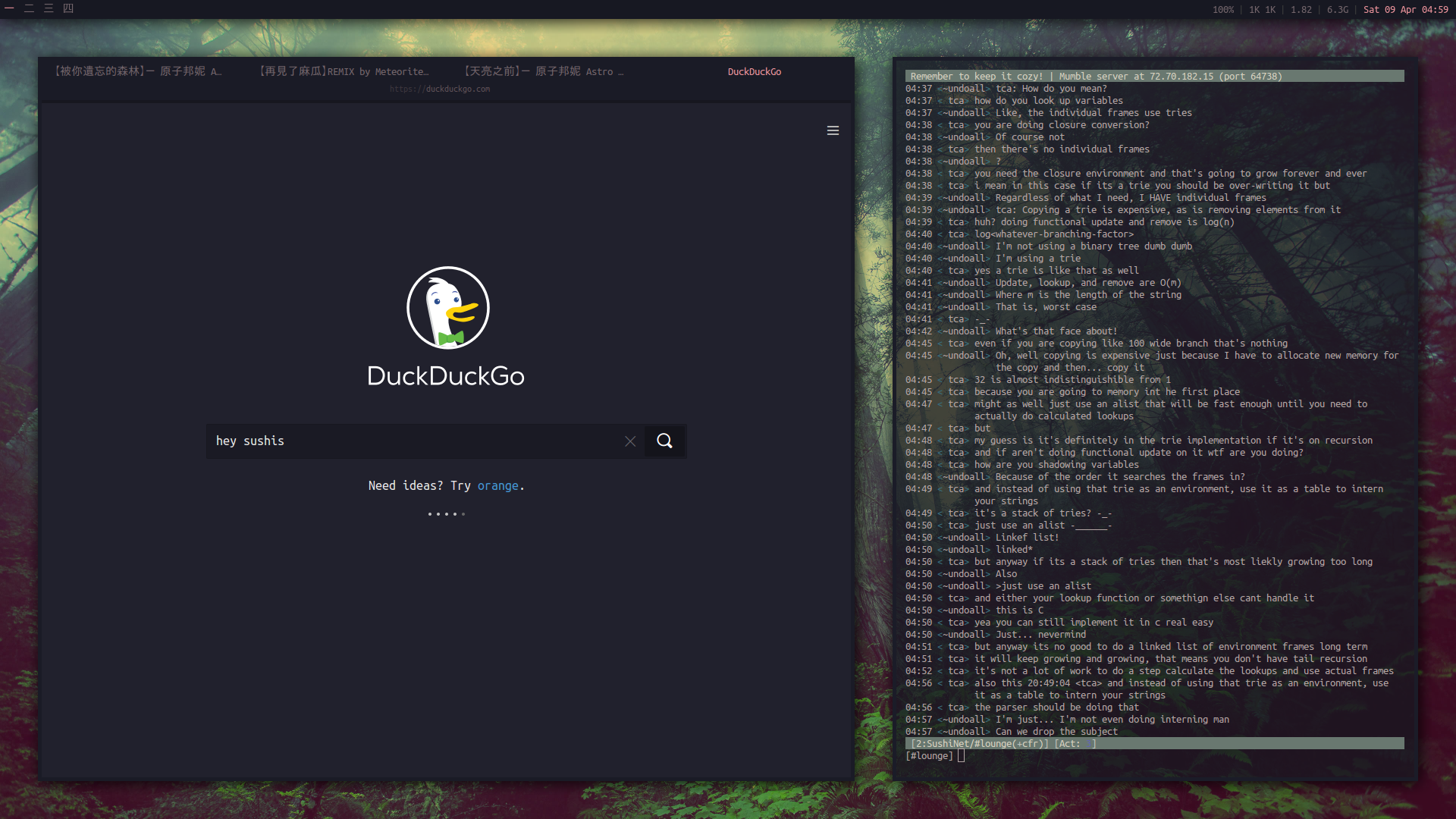Image resolution: width=1456 pixels, height=819 pixels.
Task: Select the last dimmed pagination dot
Action: coord(463,514)
